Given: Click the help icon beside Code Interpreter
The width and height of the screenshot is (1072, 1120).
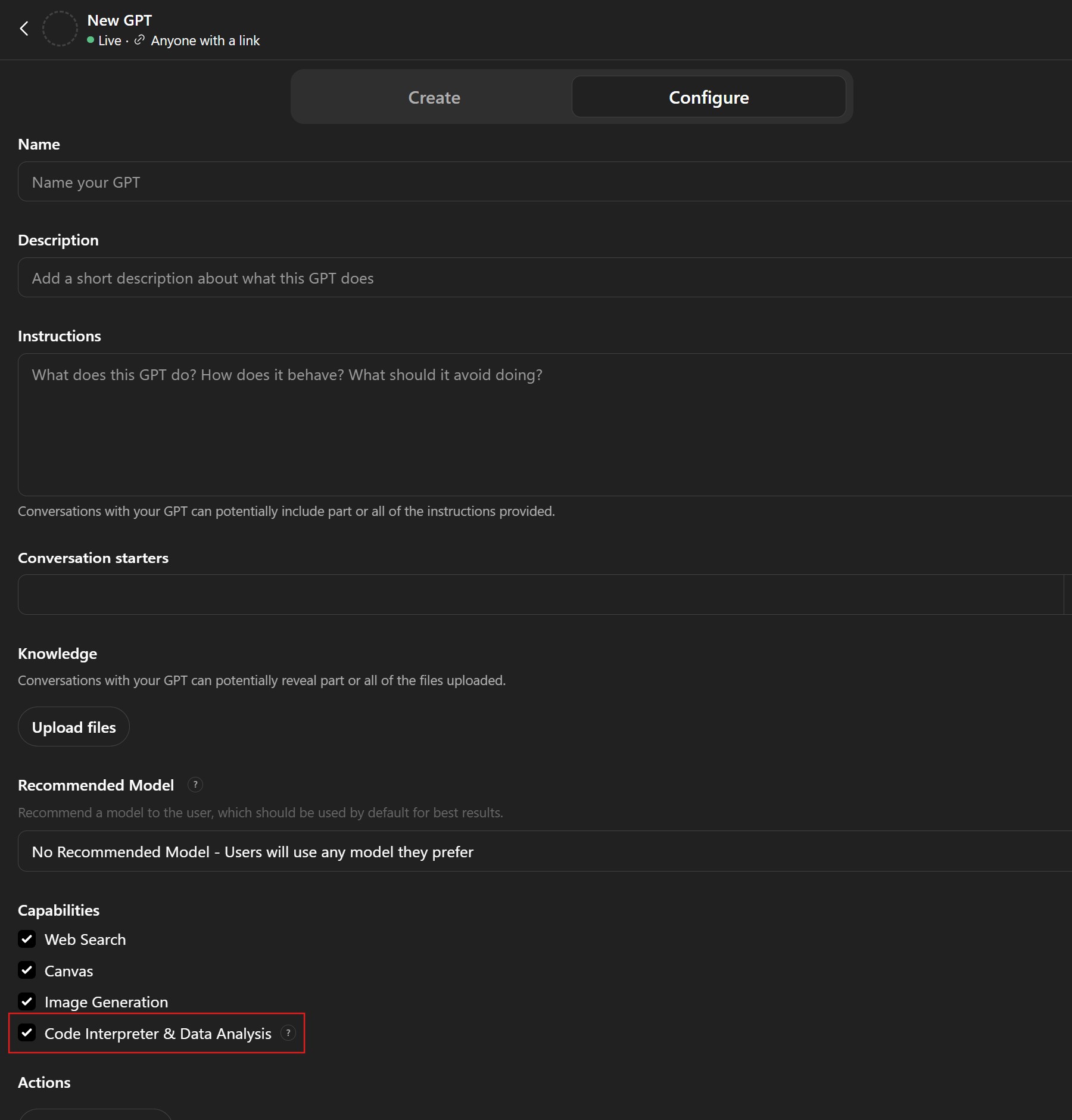Looking at the screenshot, I should pos(288,1034).
